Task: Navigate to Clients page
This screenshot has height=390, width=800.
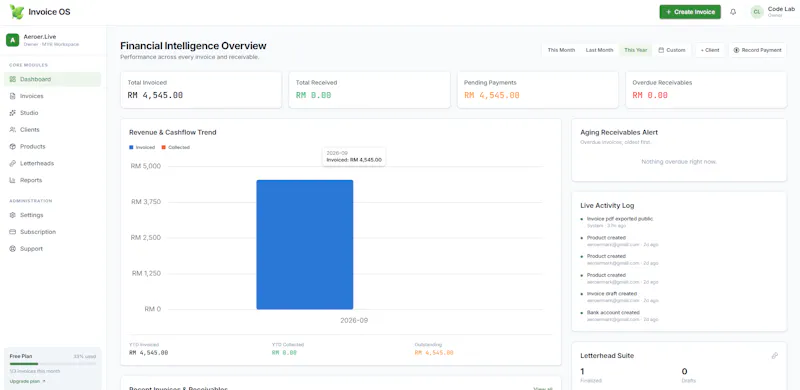Action: 53,130
